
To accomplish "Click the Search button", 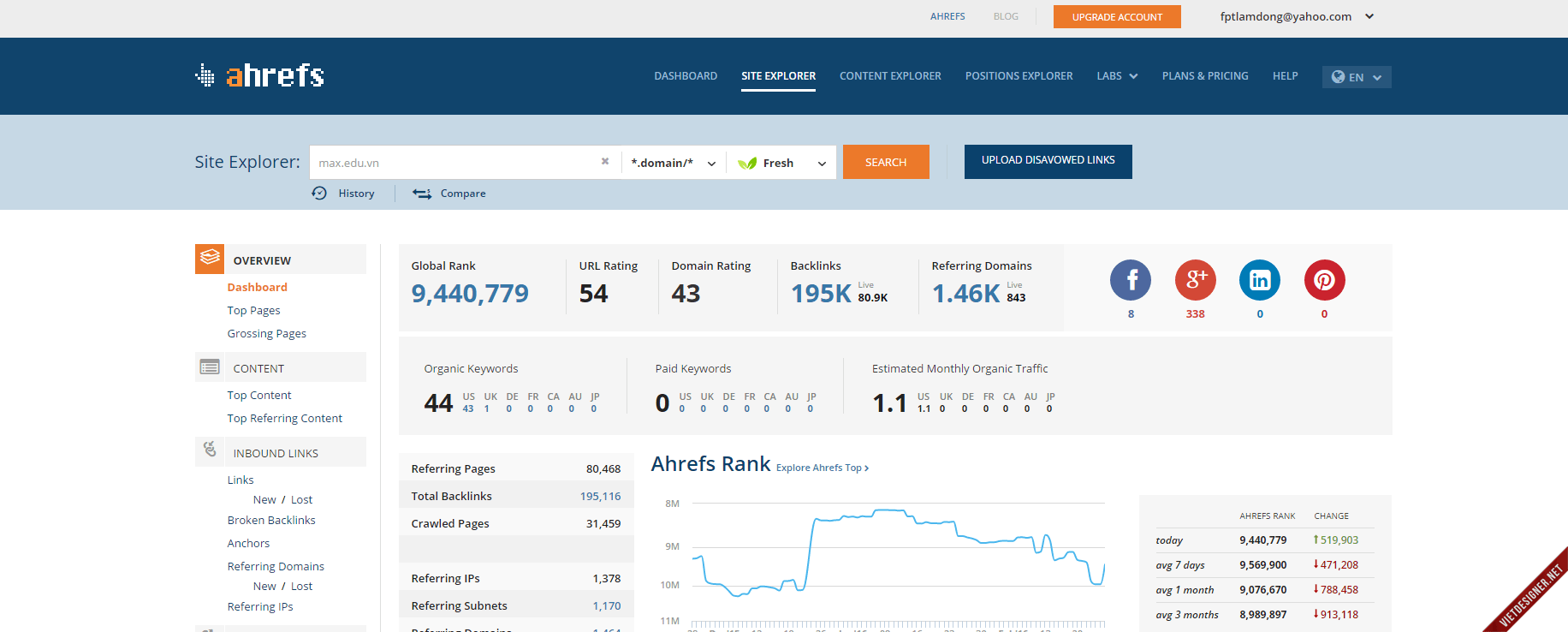I will pyautogui.click(x=886, y=162).
